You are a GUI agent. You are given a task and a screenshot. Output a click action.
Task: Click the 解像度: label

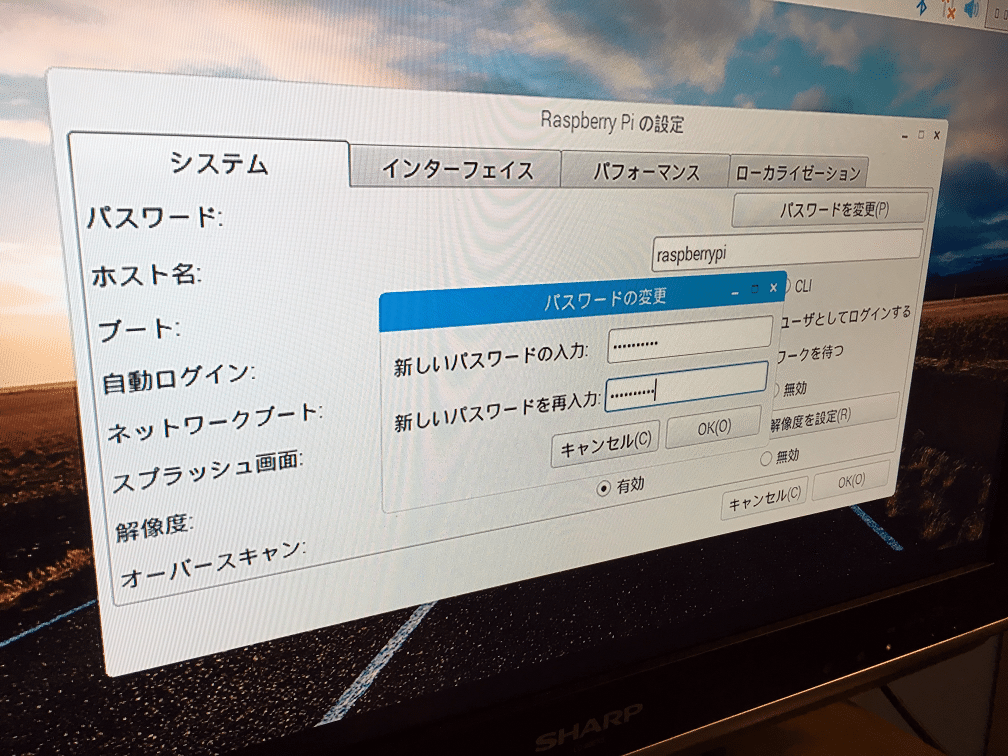click(x=154, y=528)
